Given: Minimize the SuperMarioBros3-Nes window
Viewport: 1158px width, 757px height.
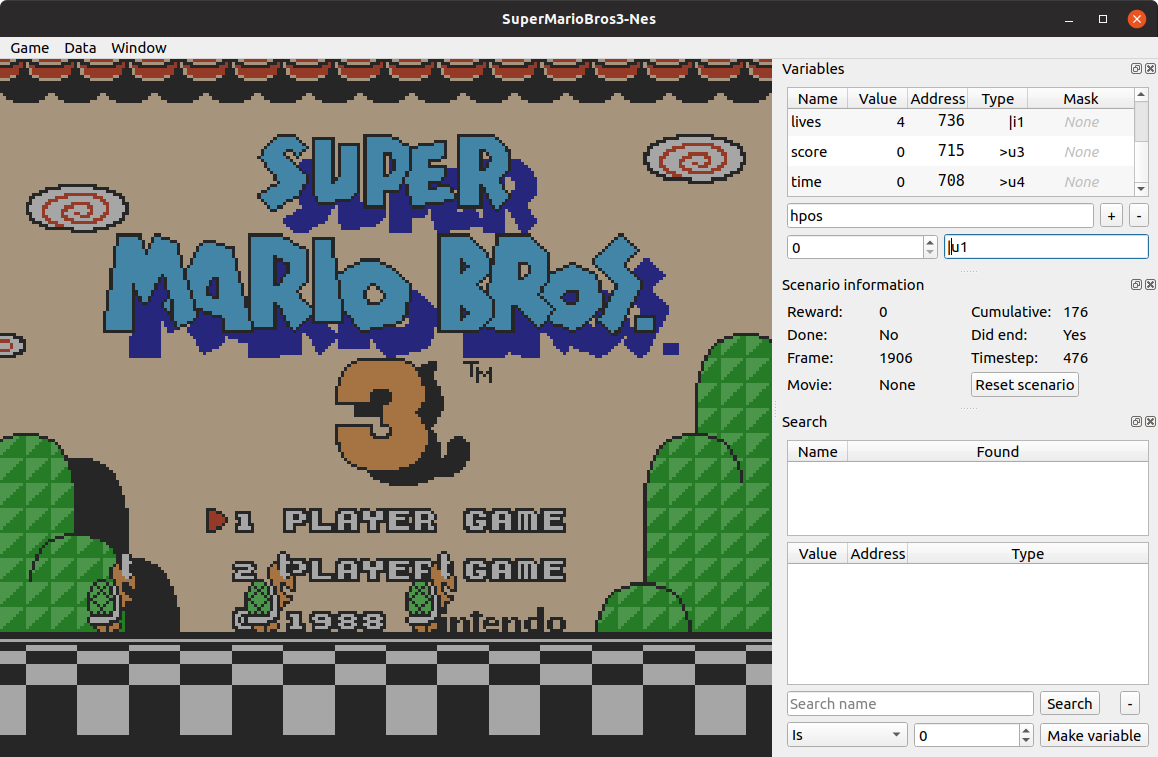Looking at the screenshot, I should [1069, 19].
